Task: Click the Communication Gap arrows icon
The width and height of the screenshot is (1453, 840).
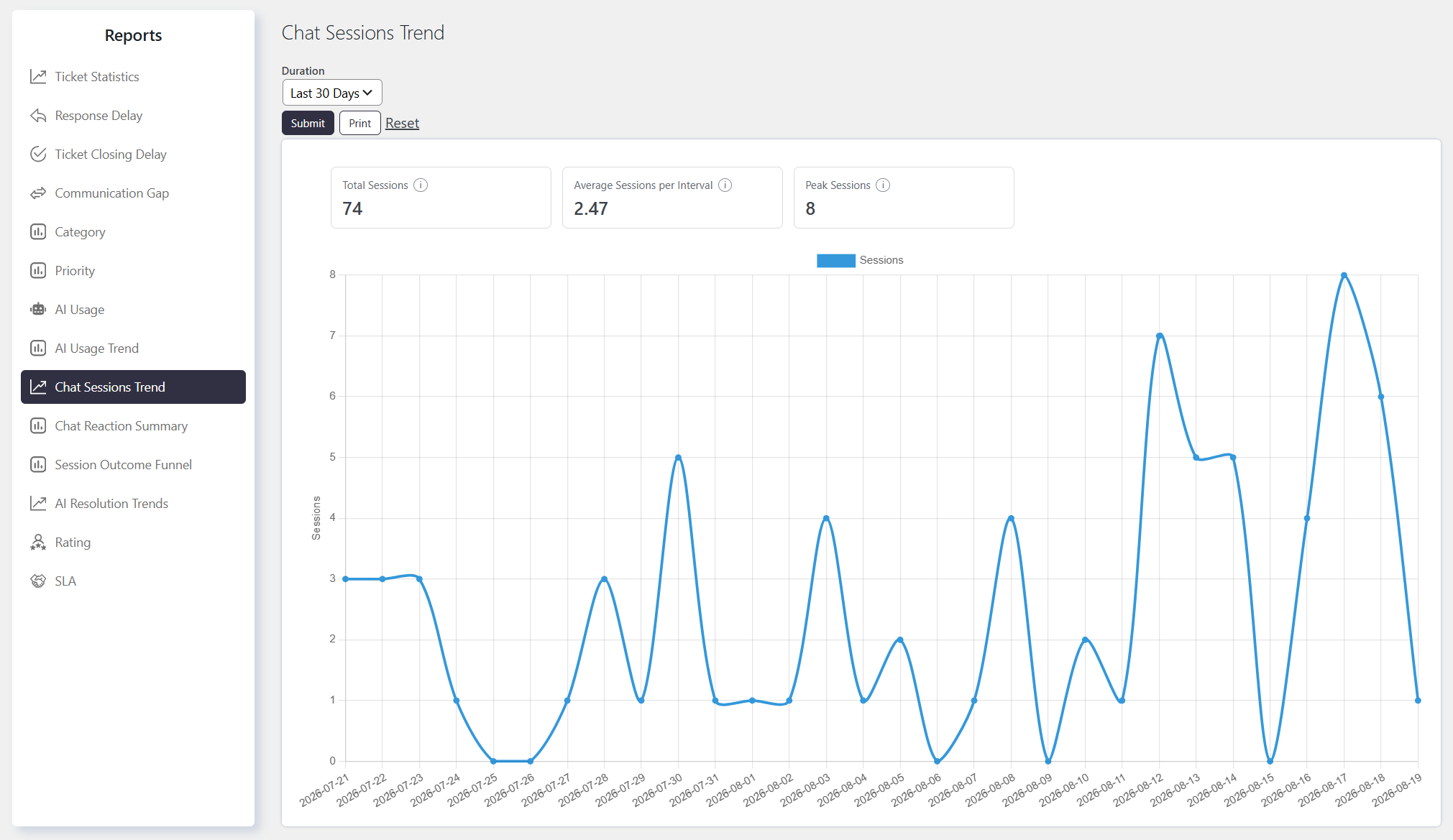Action: coord(38,193)
